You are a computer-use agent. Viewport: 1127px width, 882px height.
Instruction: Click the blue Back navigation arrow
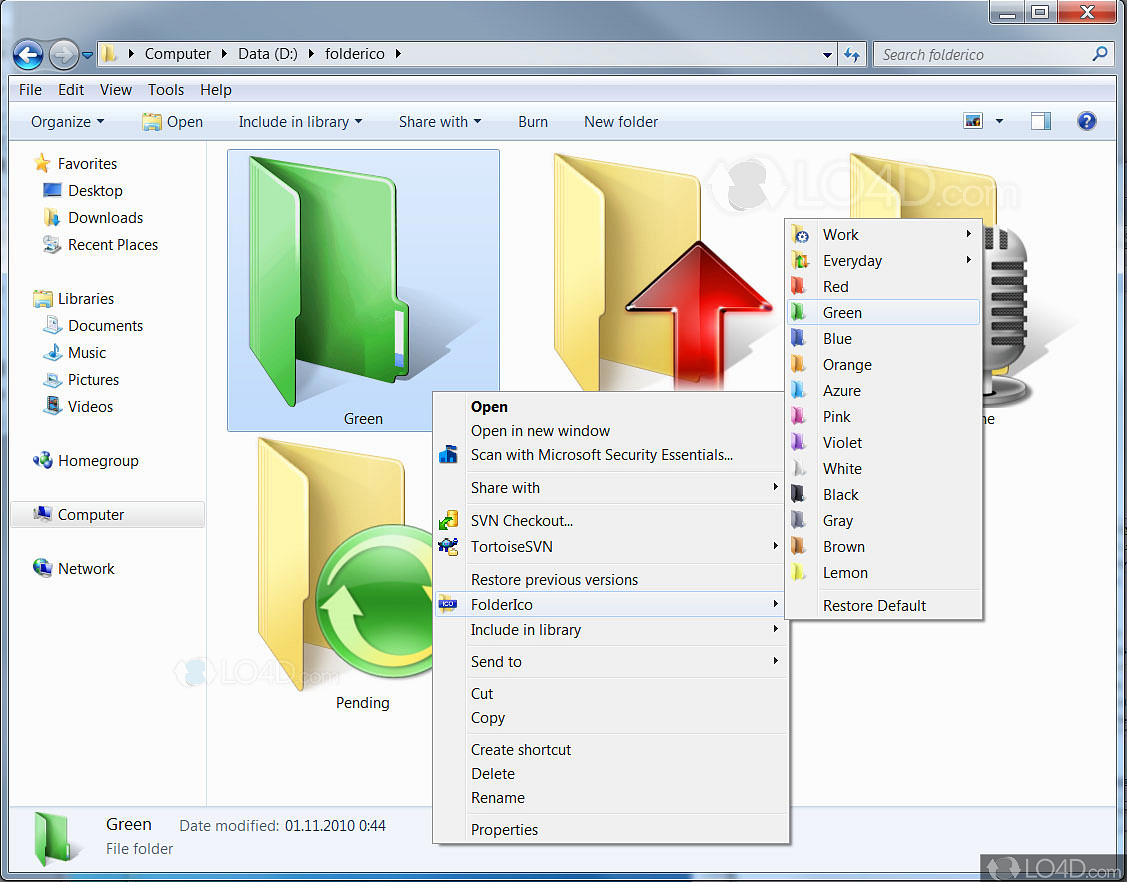click(28, 55)
